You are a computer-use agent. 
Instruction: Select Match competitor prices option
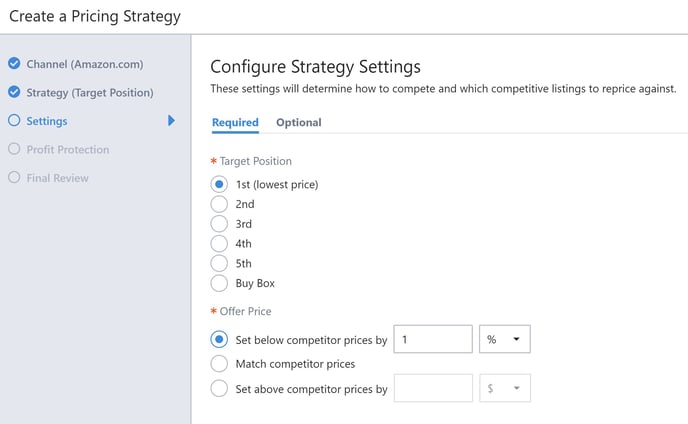click(x=220, y=364)
